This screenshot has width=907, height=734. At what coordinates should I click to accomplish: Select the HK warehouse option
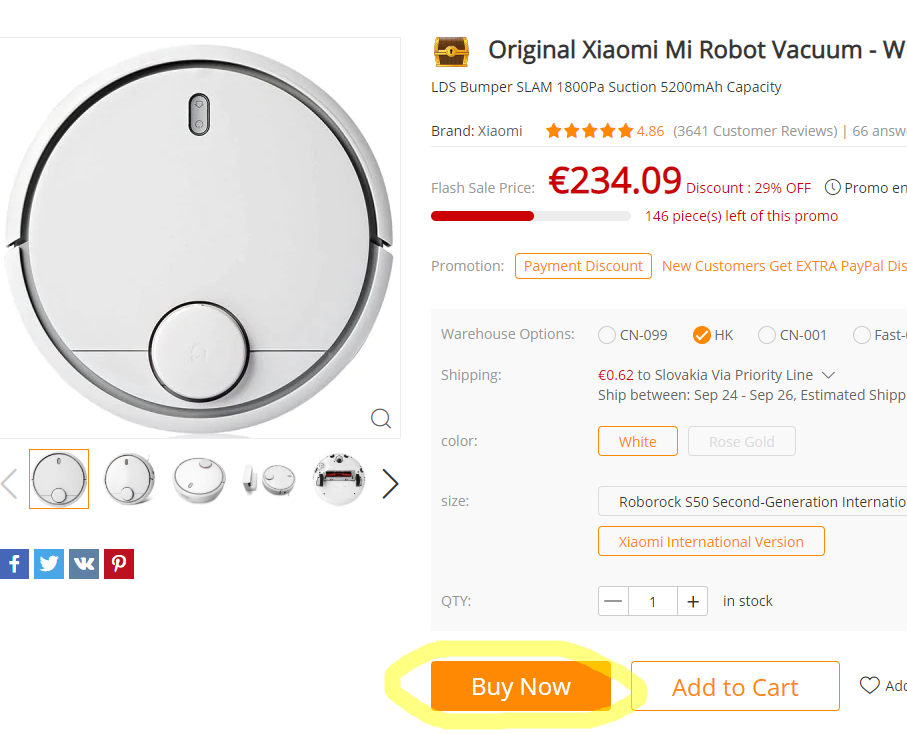tap(701, 335)
